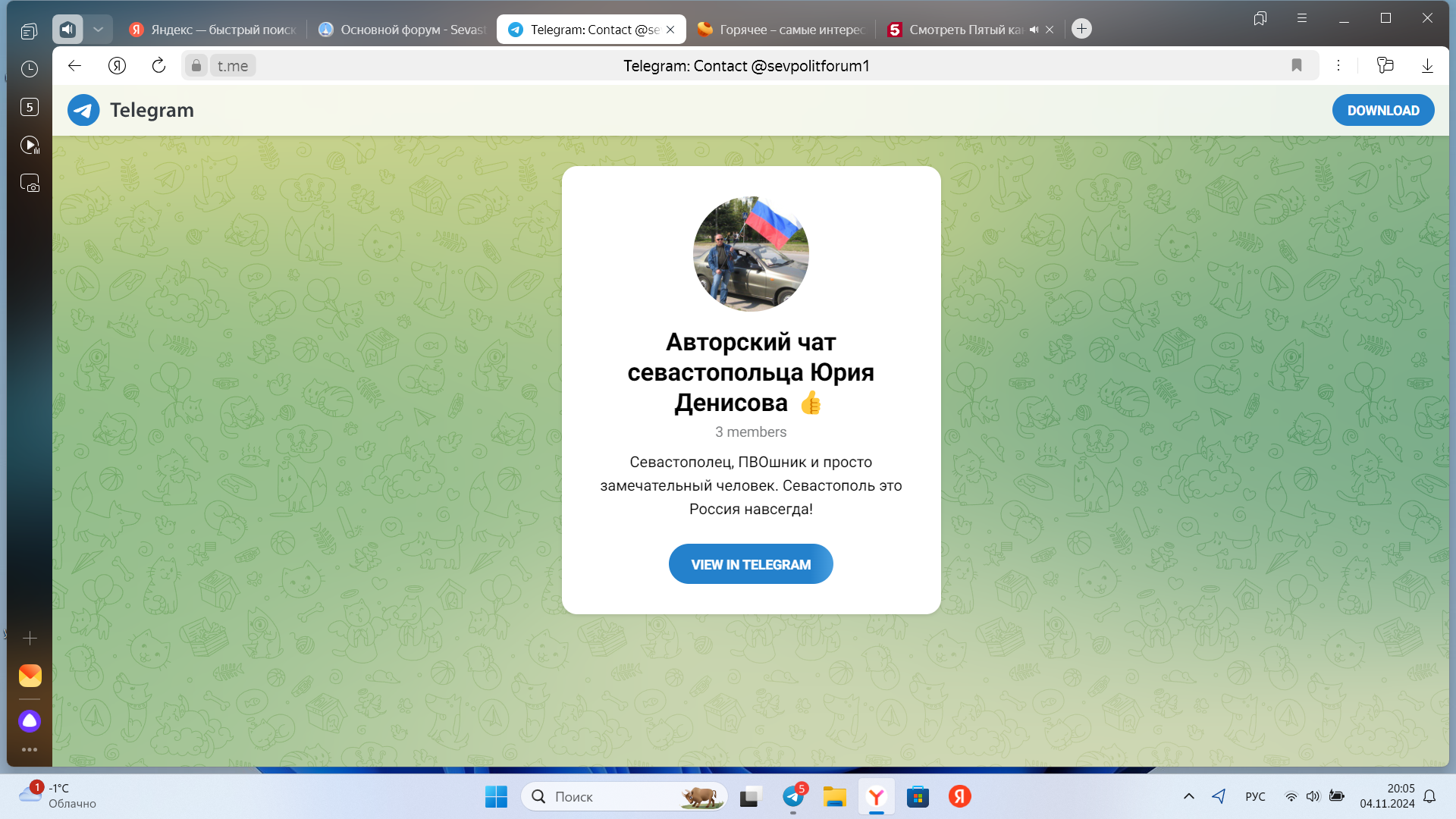Open Alice assistant purple icon
The image size is (1456, 819).
pos(30,721)
